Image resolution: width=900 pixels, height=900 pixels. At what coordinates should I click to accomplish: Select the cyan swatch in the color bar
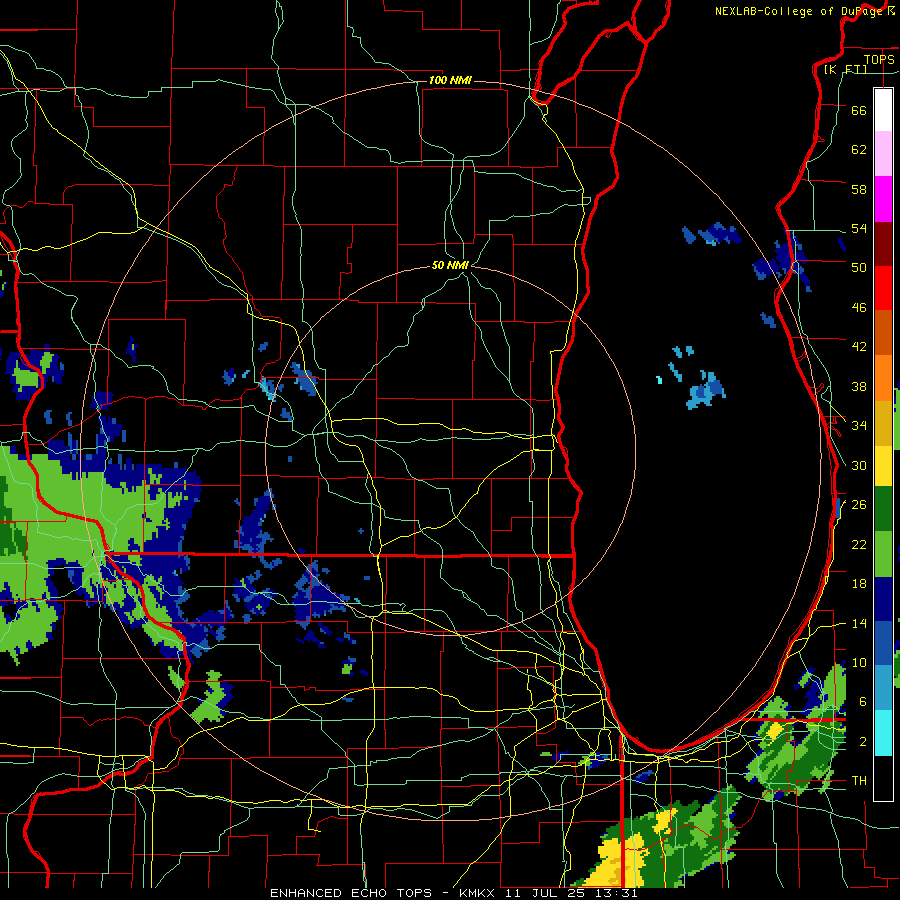point(883,733)
